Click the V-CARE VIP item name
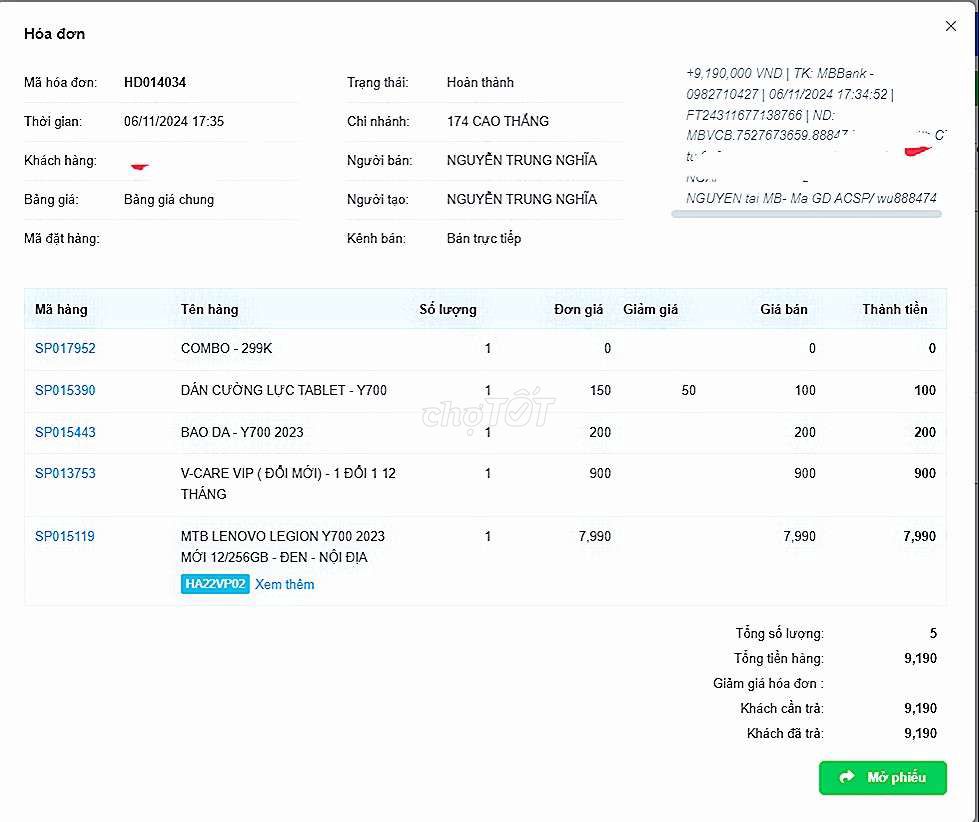979x822 pixels. (x=288, y=483)
